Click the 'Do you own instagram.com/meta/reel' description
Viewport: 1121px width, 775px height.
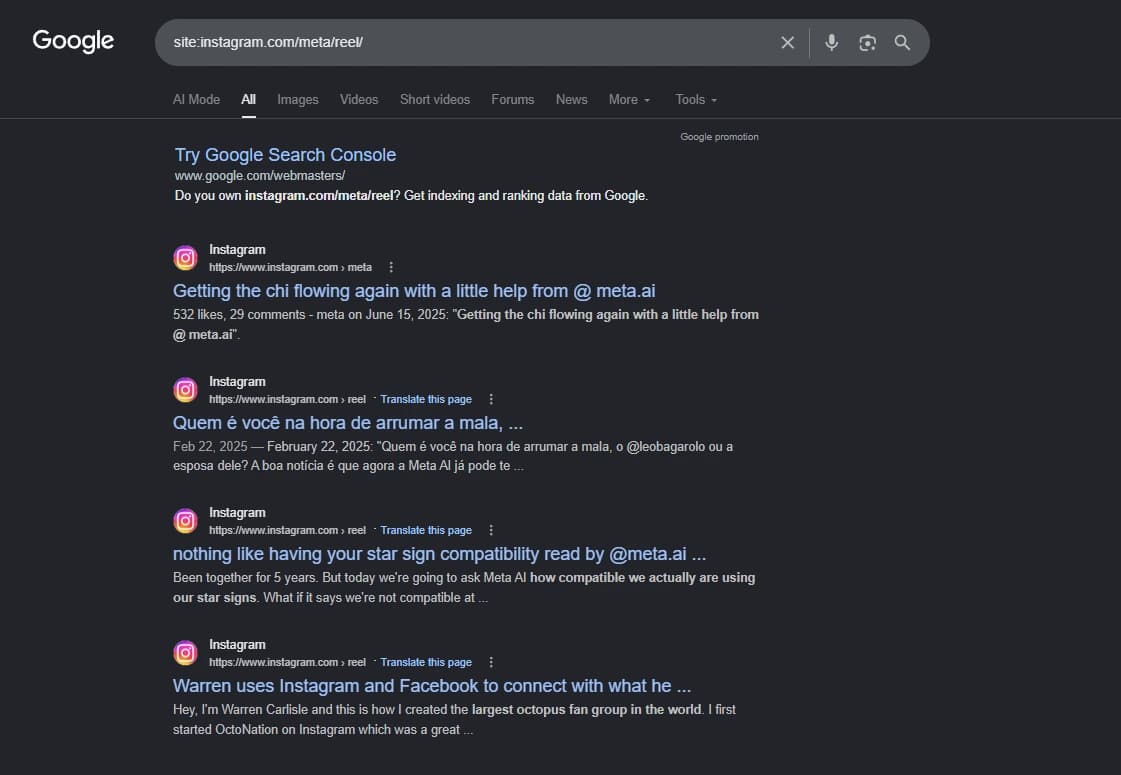(x=411, y=196)
